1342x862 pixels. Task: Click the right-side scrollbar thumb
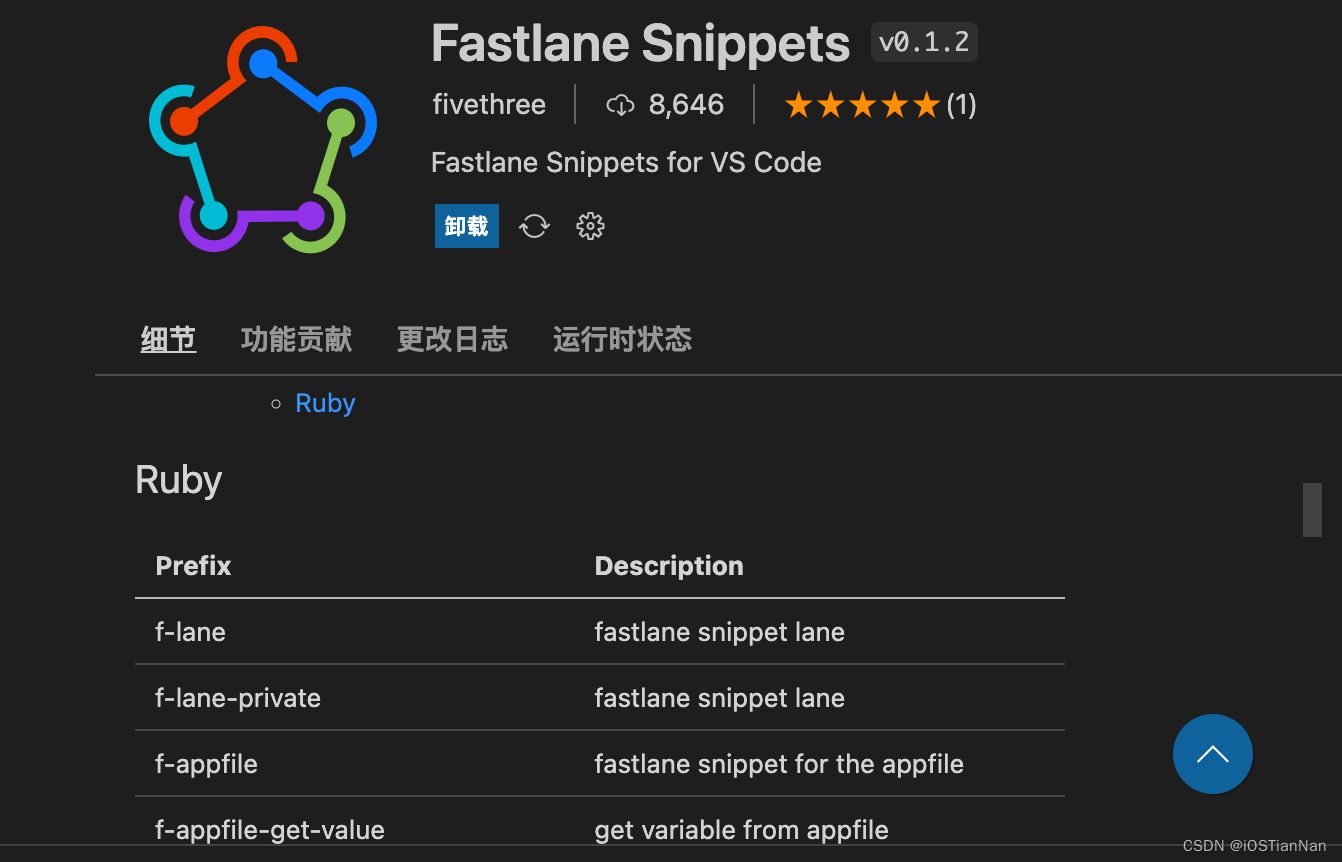pyautogui.click(x=1314, y=510)
